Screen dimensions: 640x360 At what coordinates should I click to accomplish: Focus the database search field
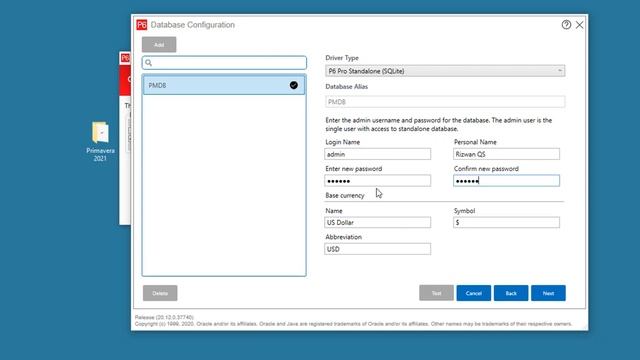224,63
